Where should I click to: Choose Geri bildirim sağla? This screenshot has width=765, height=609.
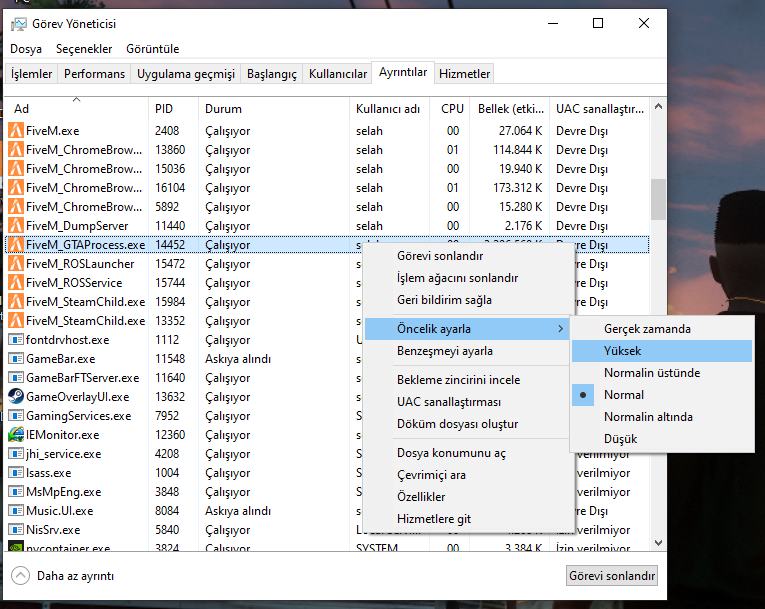pyautogui.click(x=467, y=300)
